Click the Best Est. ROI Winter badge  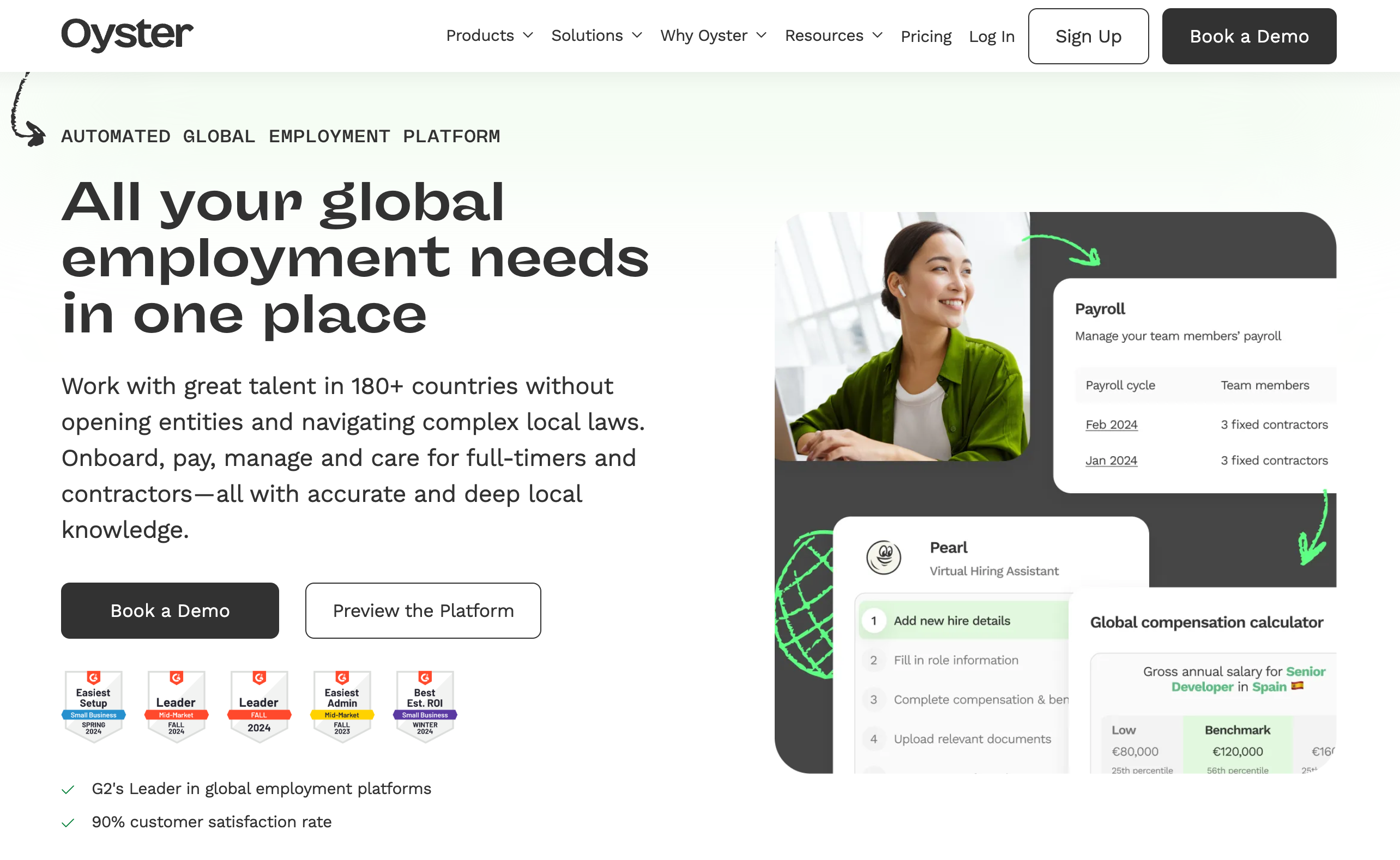pos(425,706)
